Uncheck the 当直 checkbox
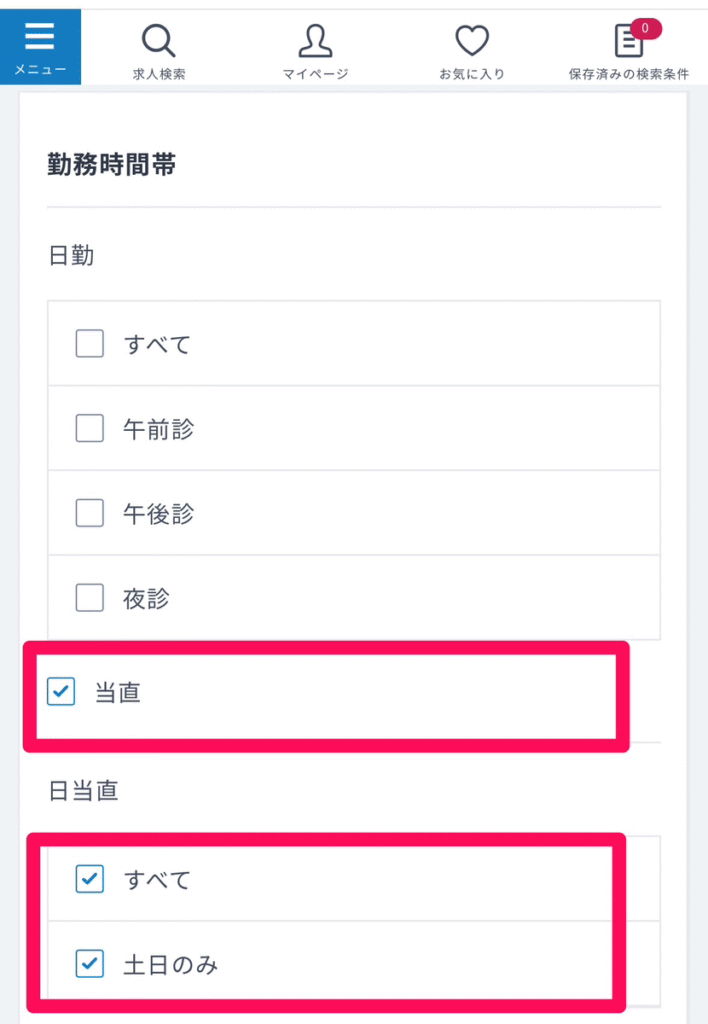 (x=62, y=691)
